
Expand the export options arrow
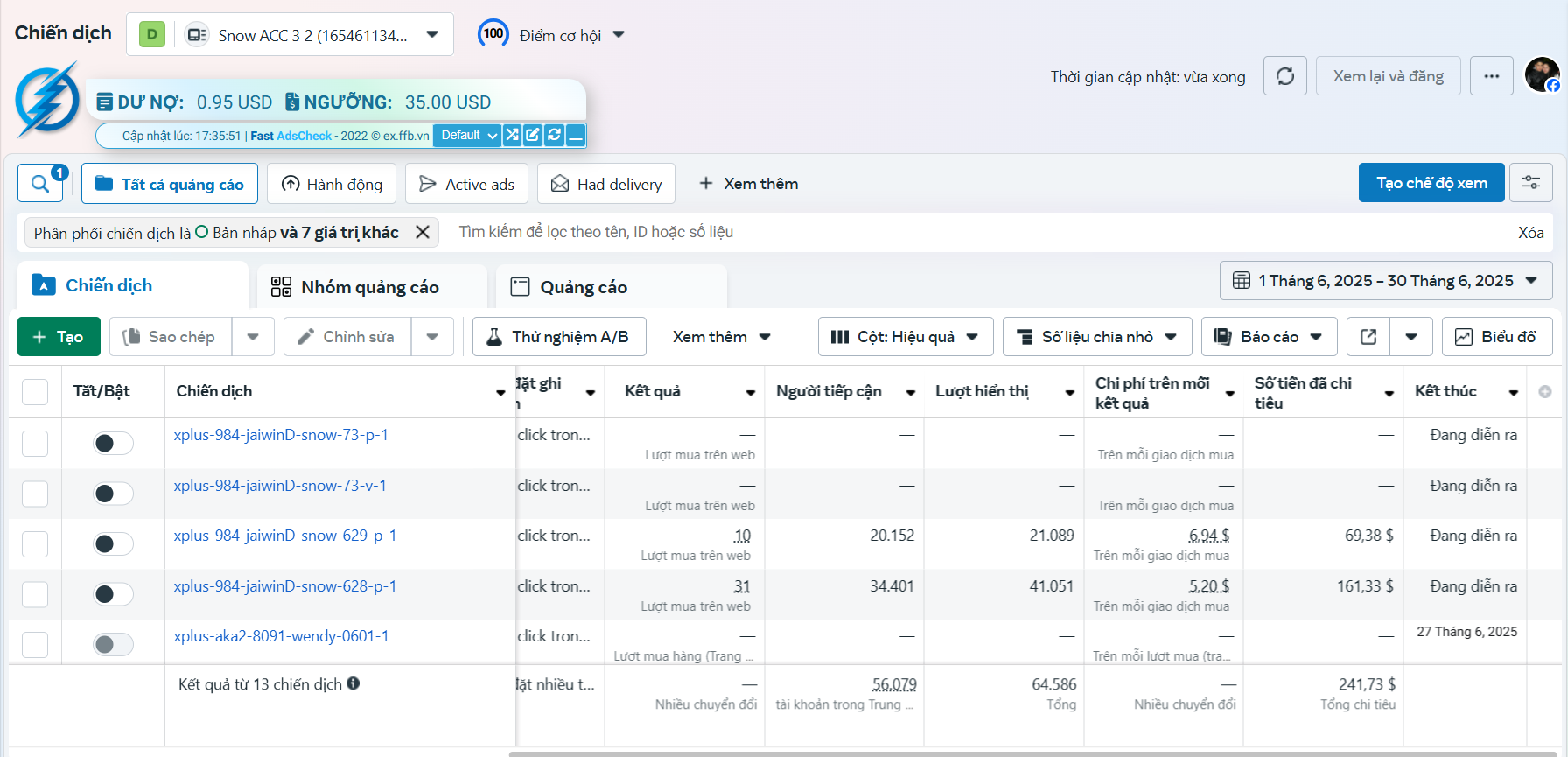pos(1411,337)
